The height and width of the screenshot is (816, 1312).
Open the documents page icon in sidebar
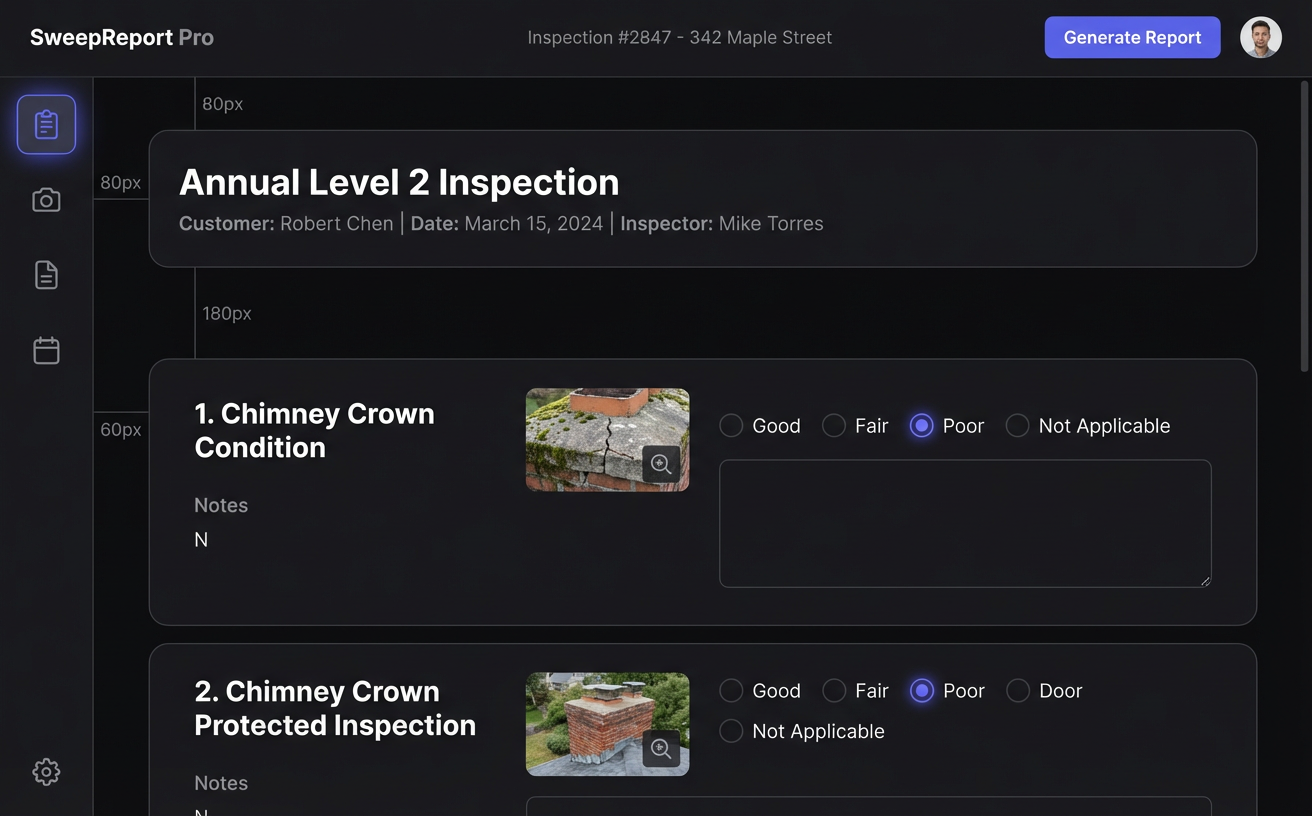click(46, 274)
